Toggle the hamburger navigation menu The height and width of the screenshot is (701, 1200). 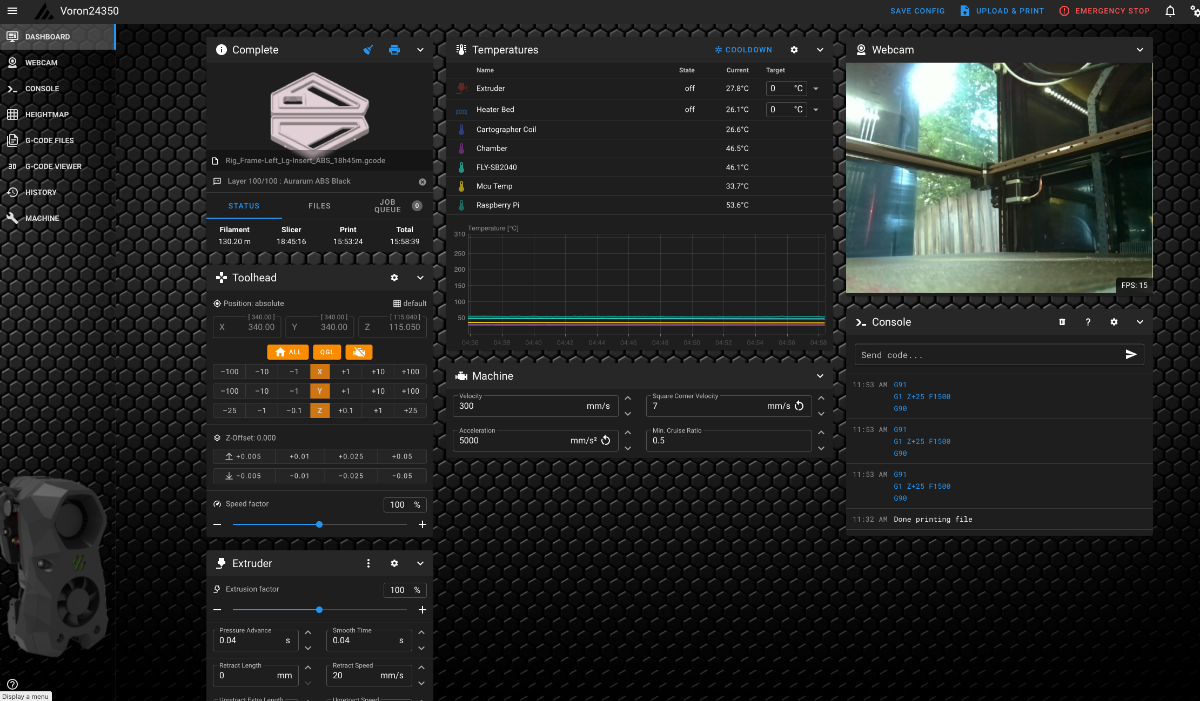[x=12, y=11]
